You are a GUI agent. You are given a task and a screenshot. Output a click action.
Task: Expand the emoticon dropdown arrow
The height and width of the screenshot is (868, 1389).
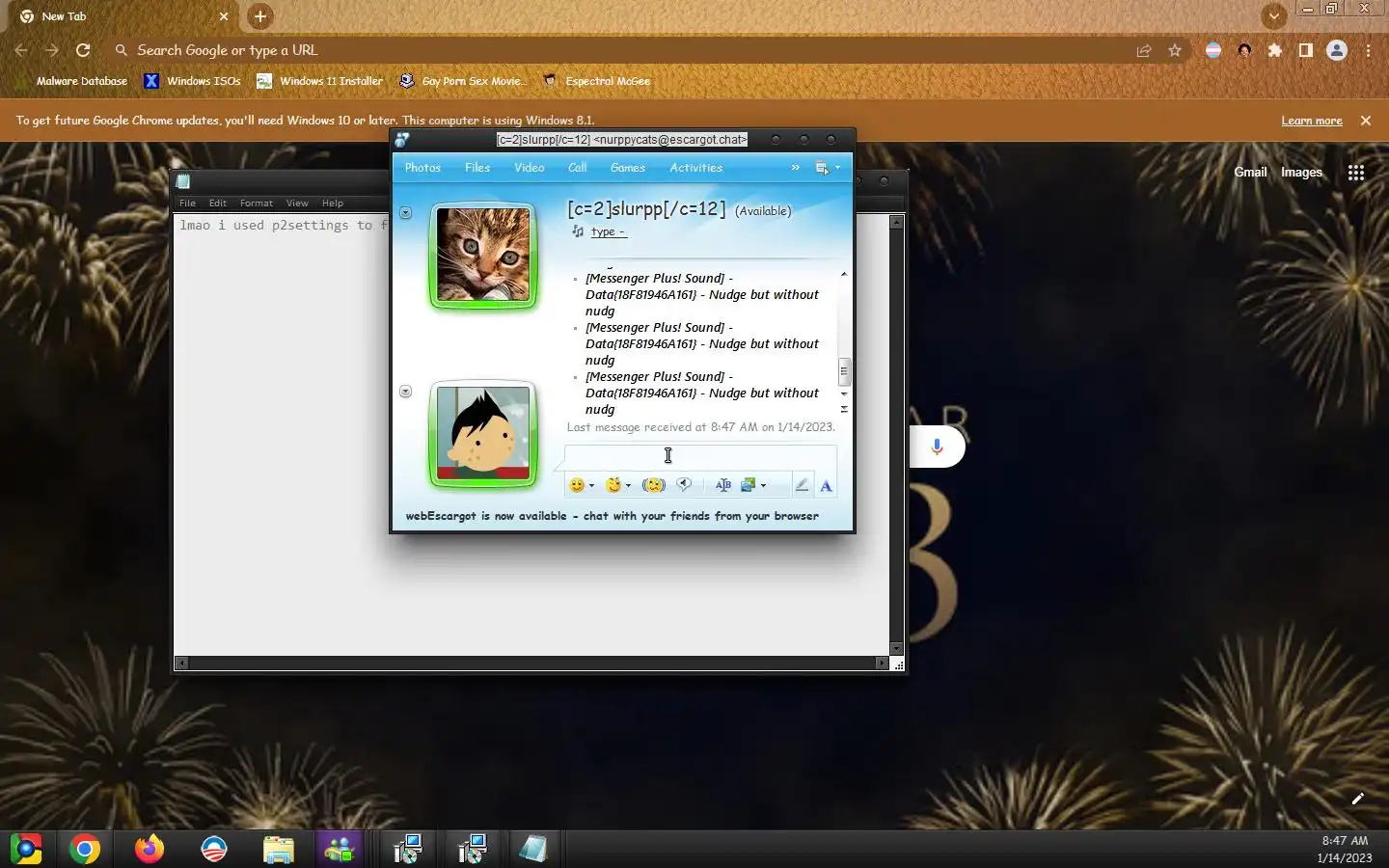pos(591,486)
